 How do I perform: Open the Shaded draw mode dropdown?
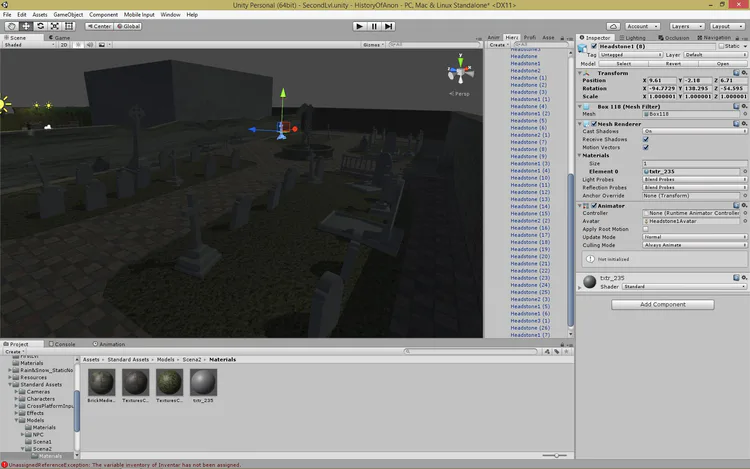coord(29,44)
